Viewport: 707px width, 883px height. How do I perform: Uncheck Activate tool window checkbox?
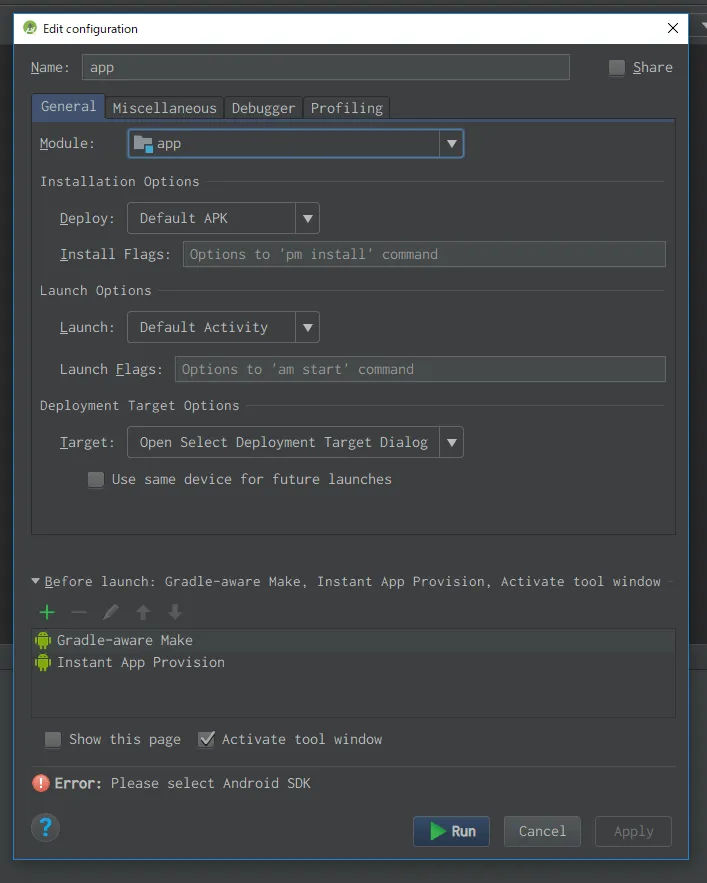[207, 740]
